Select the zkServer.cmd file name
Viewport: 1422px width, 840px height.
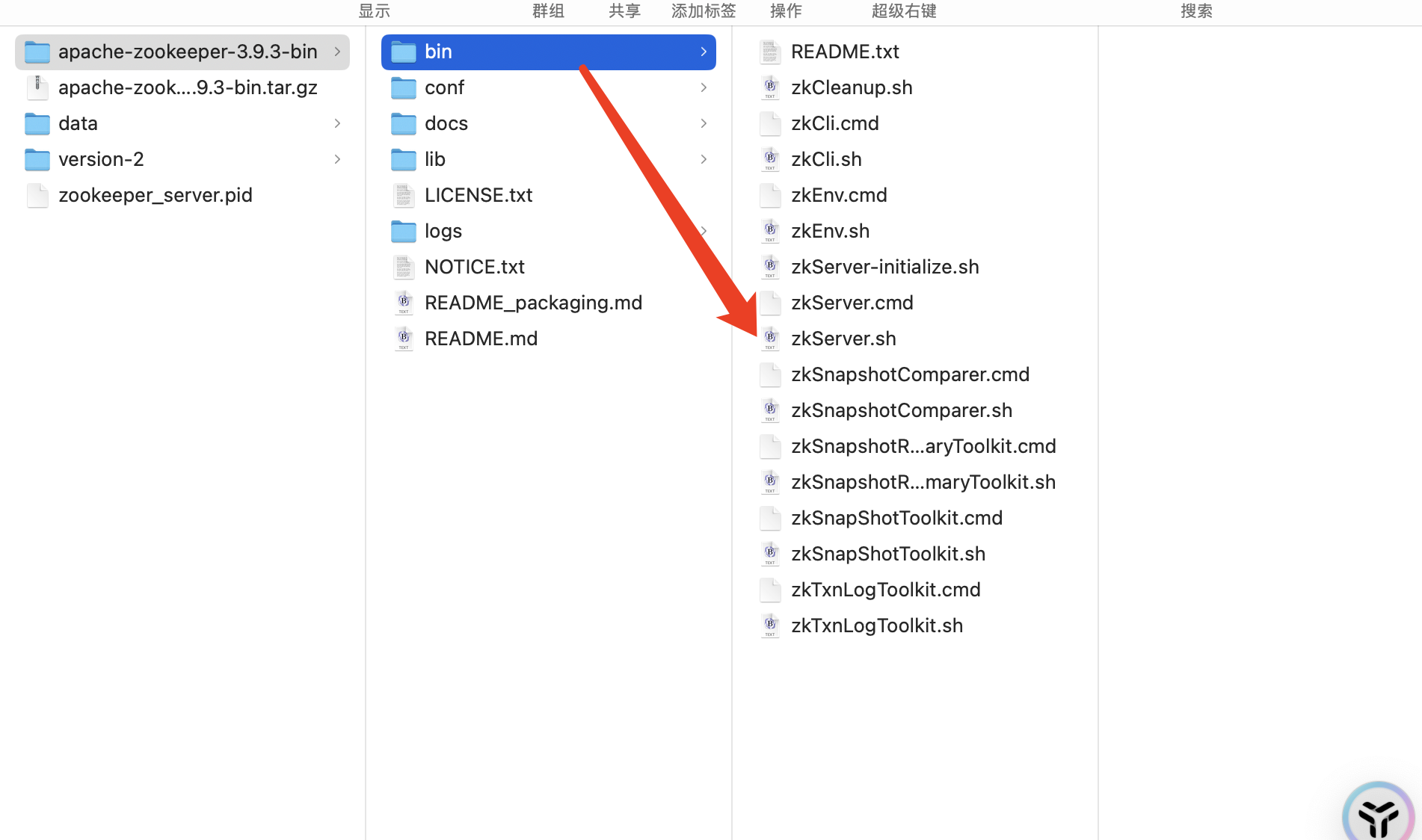[x=852, y=303]
